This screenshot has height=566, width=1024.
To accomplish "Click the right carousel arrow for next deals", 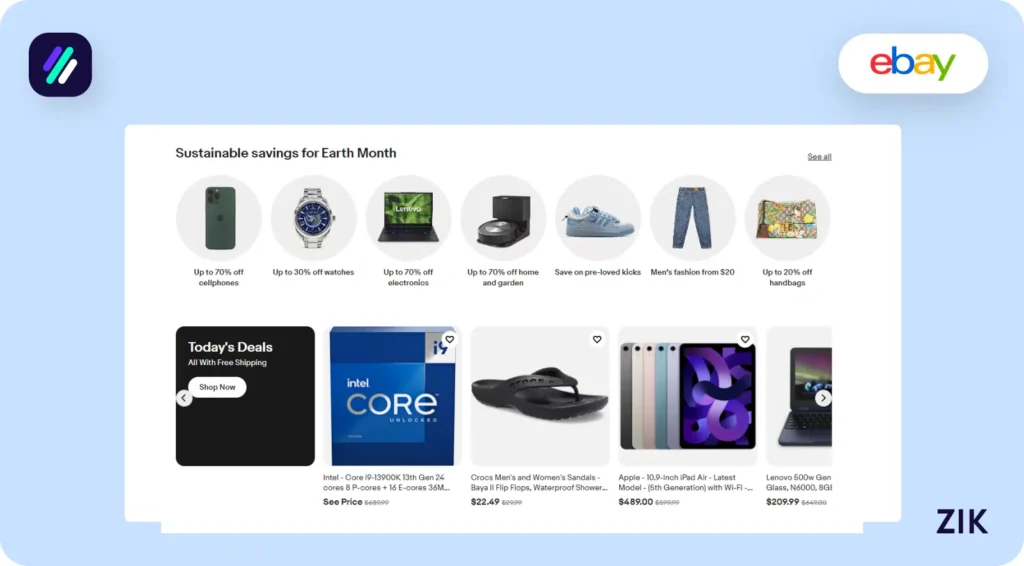I will click(823, 398).
